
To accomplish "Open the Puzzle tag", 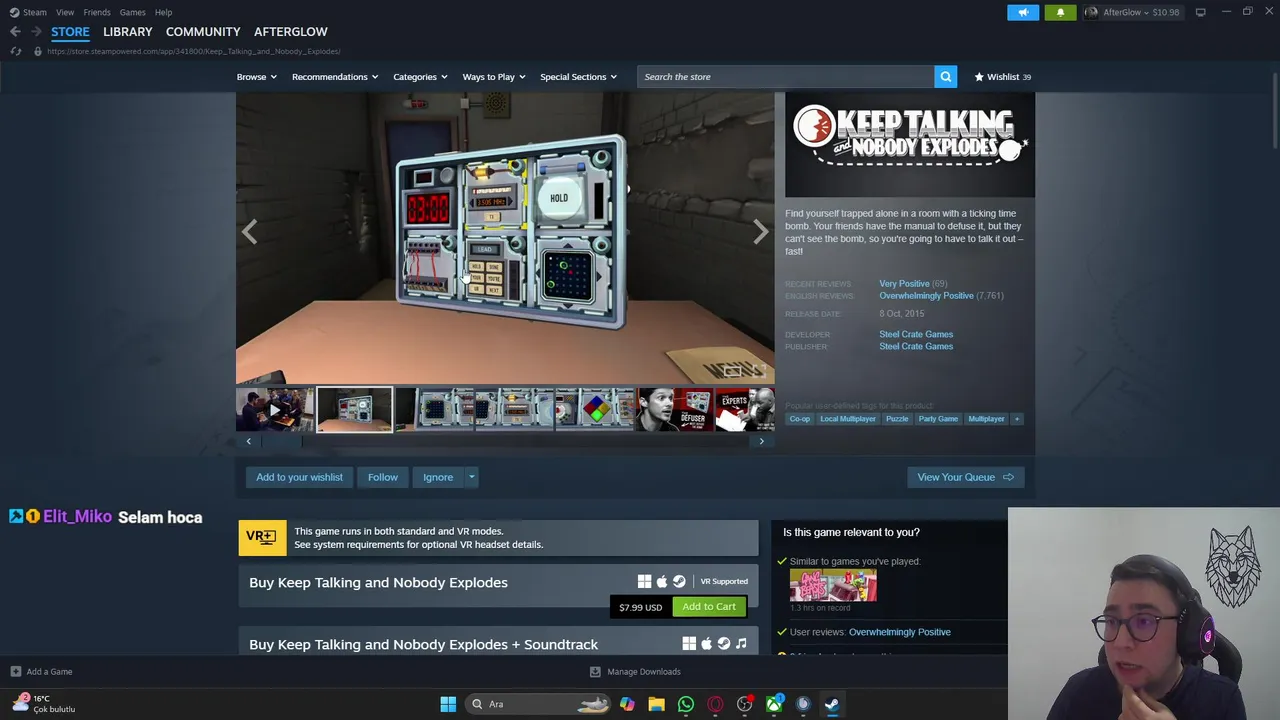I will [x=897, y=419].
